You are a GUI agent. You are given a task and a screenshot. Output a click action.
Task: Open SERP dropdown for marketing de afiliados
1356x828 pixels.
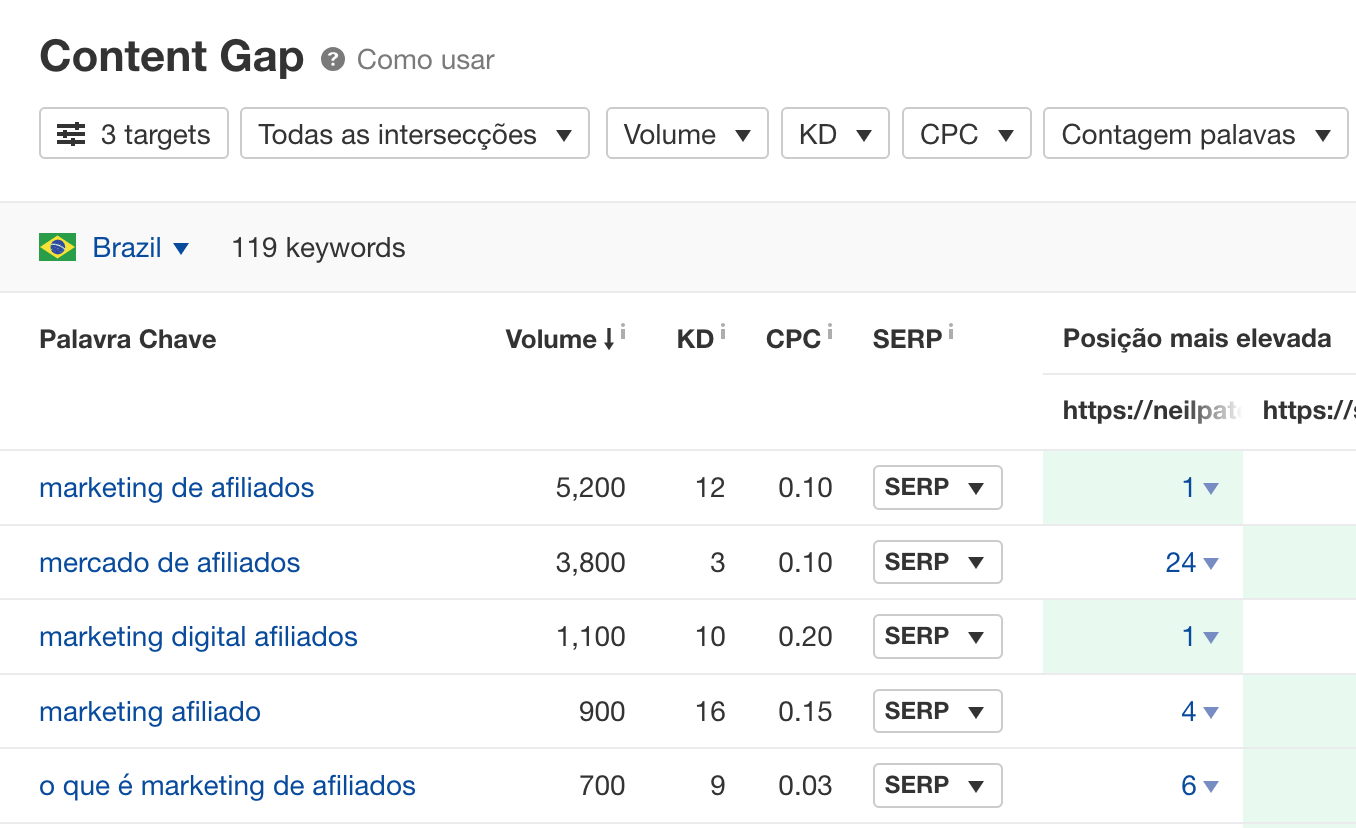coord(937,488)
